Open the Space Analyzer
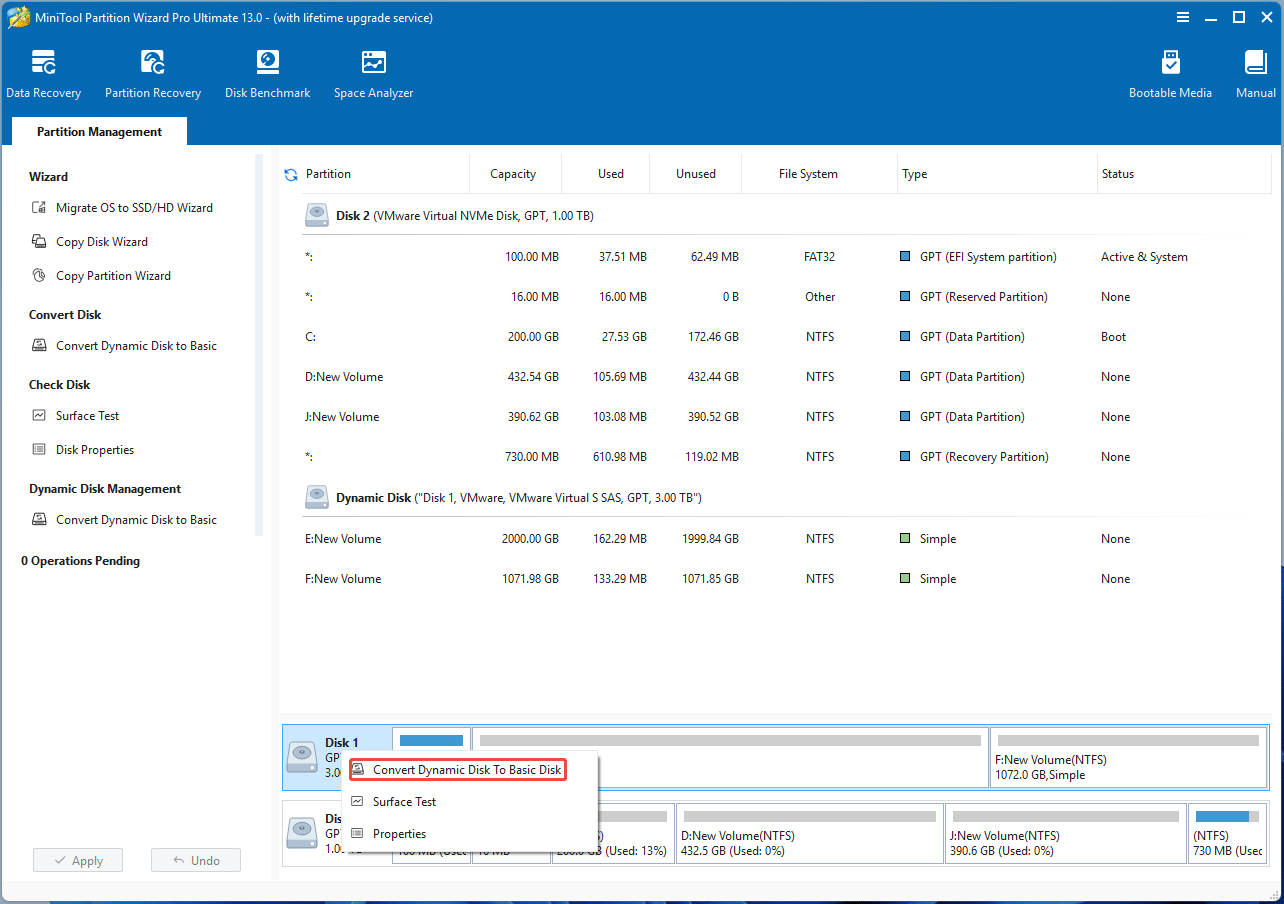Image resolution: width=1284 pixels, height=904 pixels. [373, 70]
